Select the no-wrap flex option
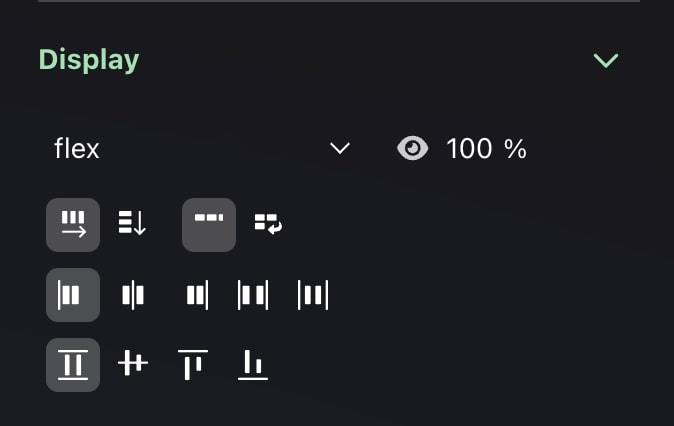Image resolution: width=674 pixels, height=426 pixels. (x=209, y=224)
